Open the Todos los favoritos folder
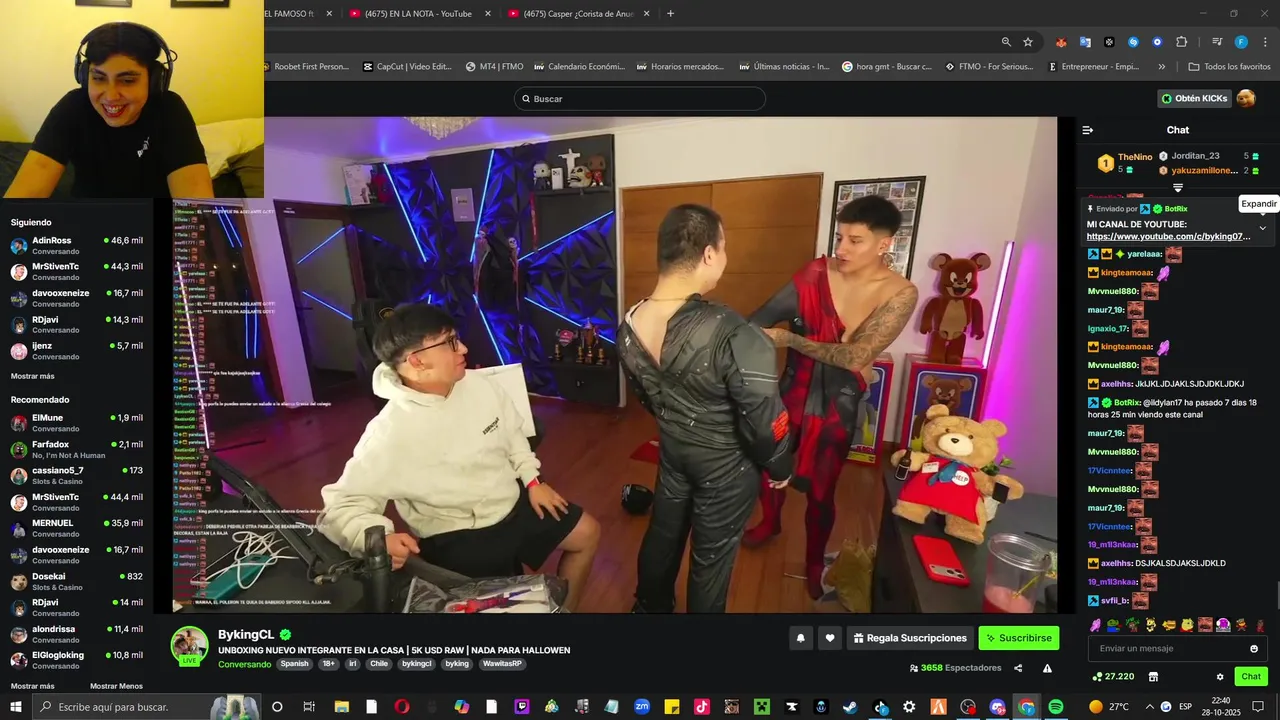Image resolution: width=1280 pixels, height=720 pixels. [1229, 67]
